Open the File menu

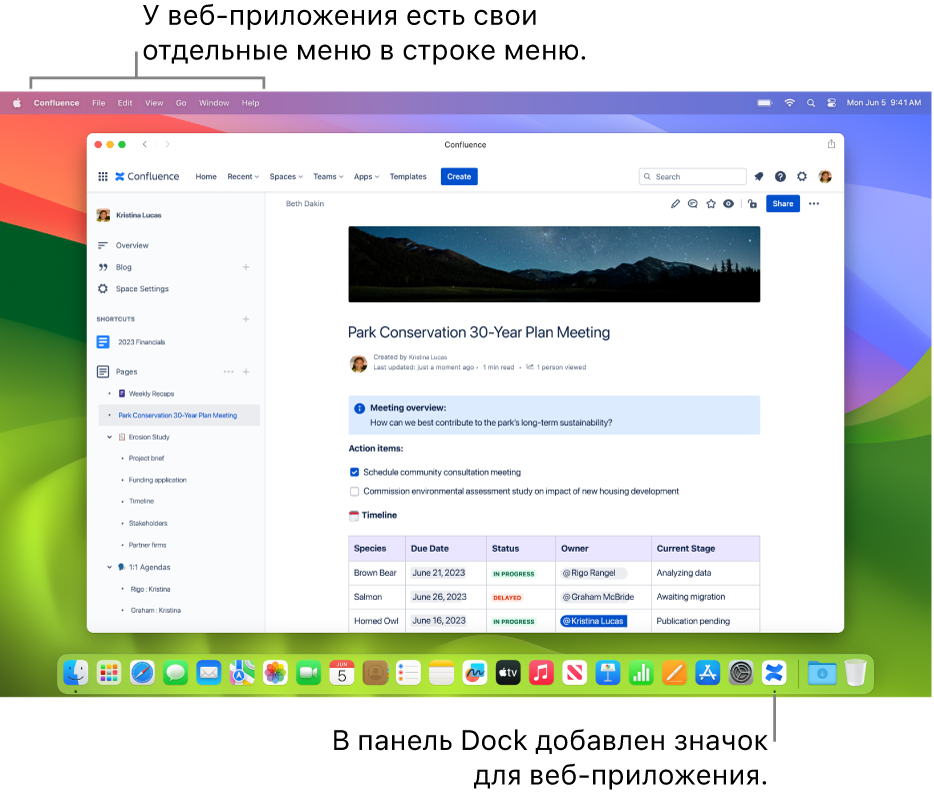coord(99,103)
